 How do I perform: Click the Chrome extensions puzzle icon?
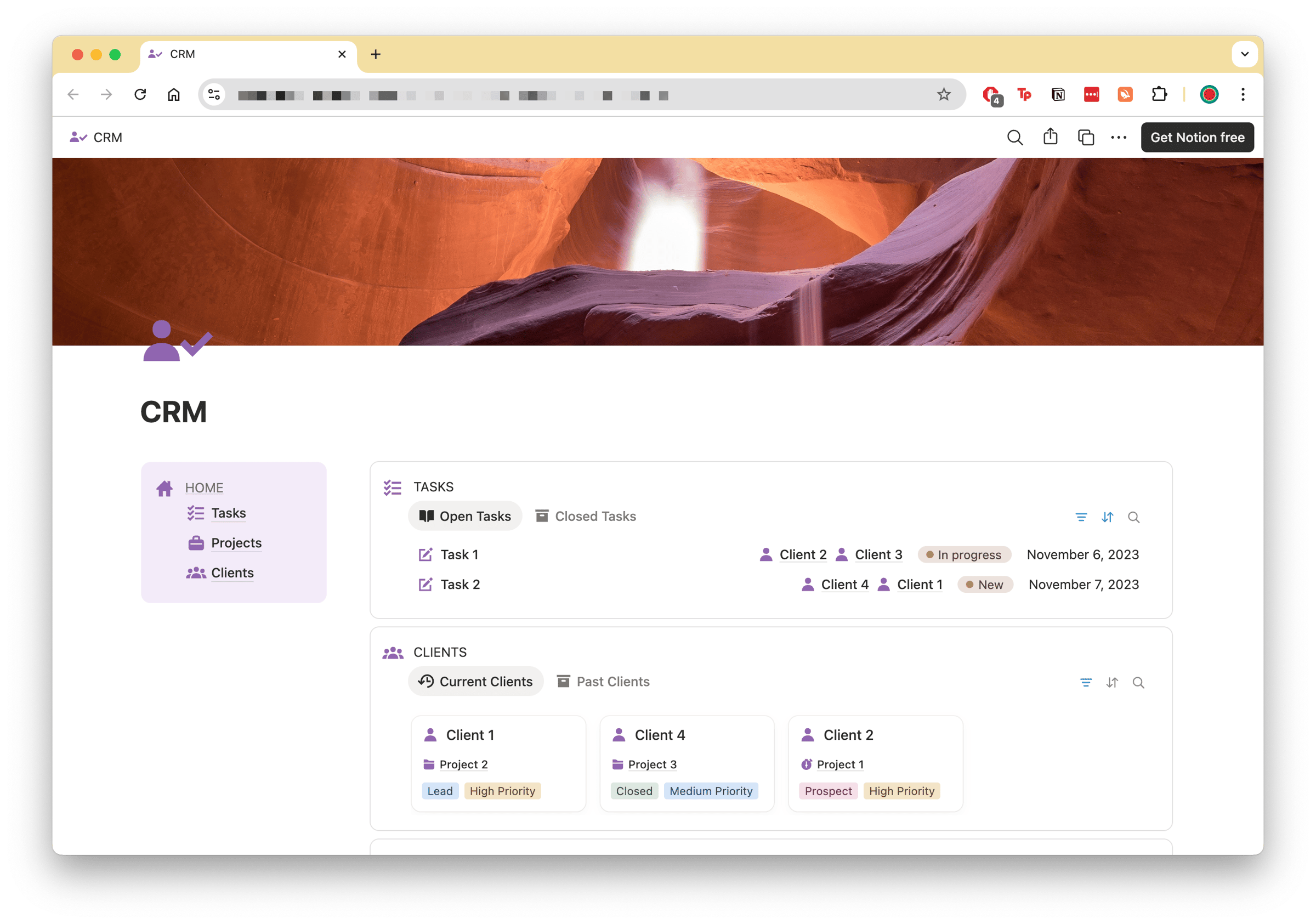pyautogui.click(x=1160, y=94)
